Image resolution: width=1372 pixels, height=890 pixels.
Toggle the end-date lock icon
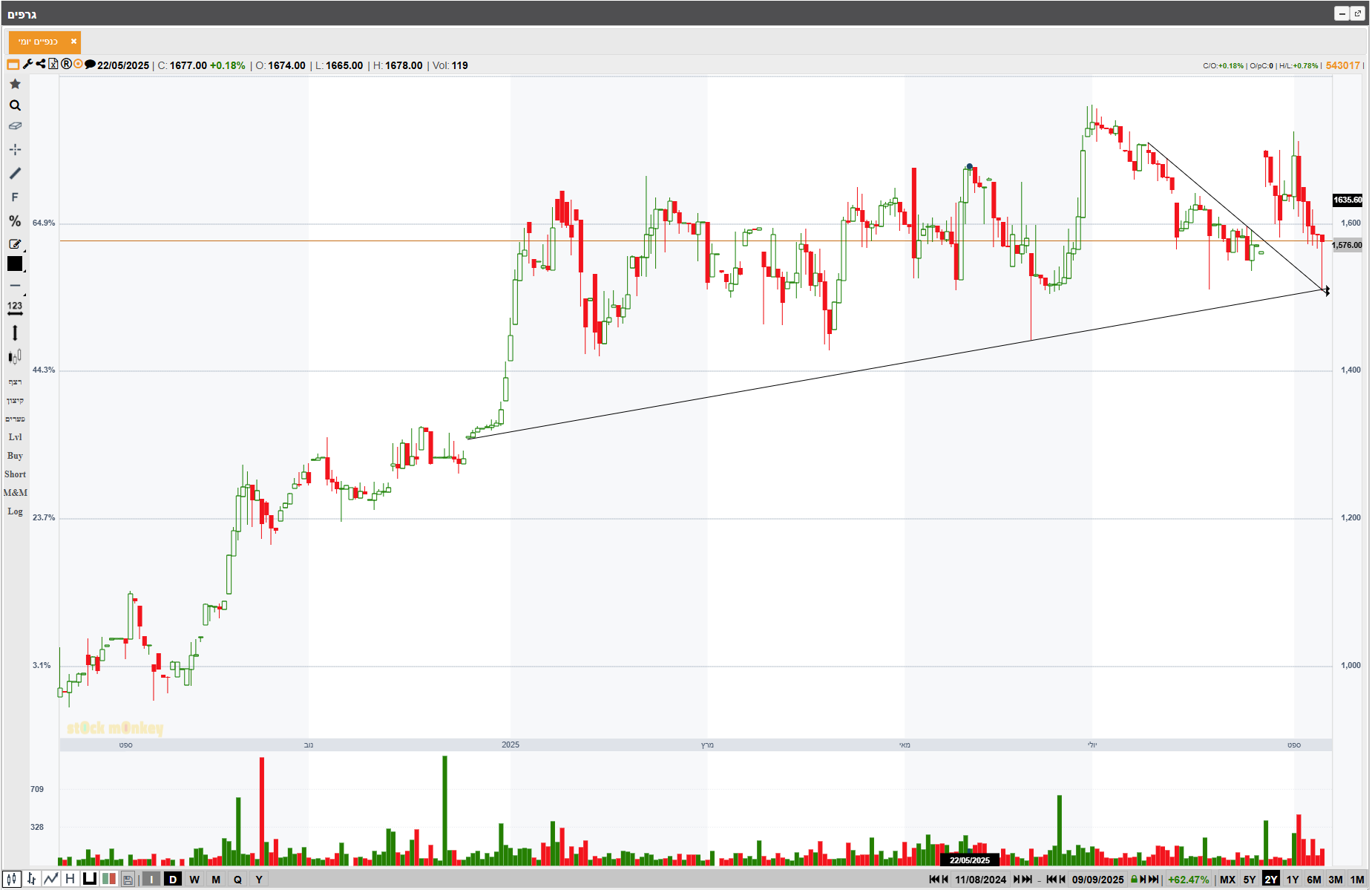pyautogui.click(x=1134, y=880)
